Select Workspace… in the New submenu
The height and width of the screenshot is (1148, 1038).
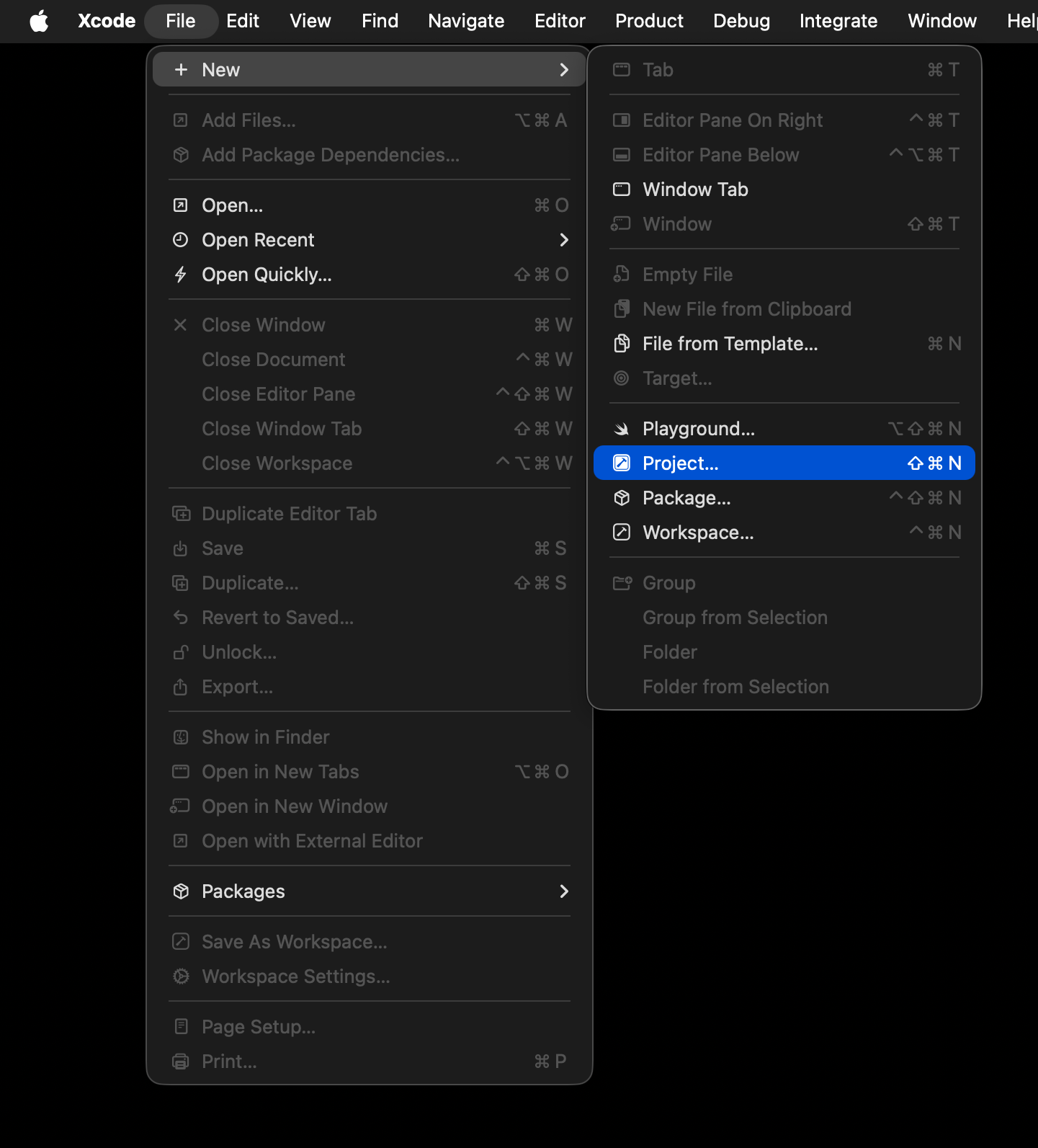tap(697, 533)
